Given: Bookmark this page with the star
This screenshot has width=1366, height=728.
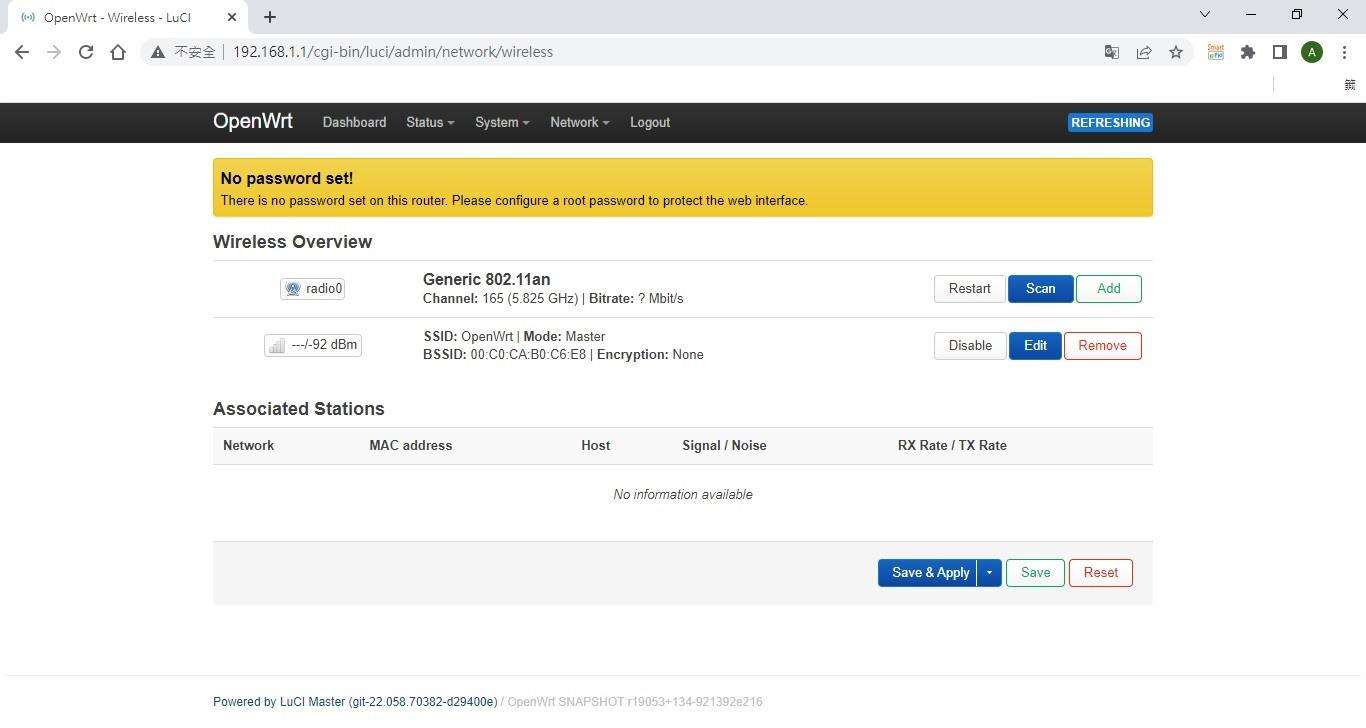Looking at the screenshot, I should pyautogui.click(x=1176, y=52).
